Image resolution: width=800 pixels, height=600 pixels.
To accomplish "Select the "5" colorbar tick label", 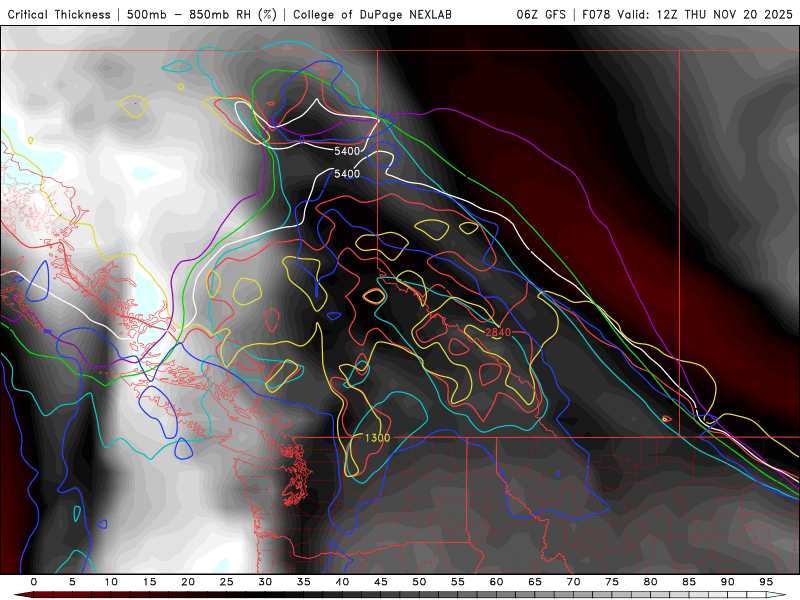I will (x=72, y=582).
